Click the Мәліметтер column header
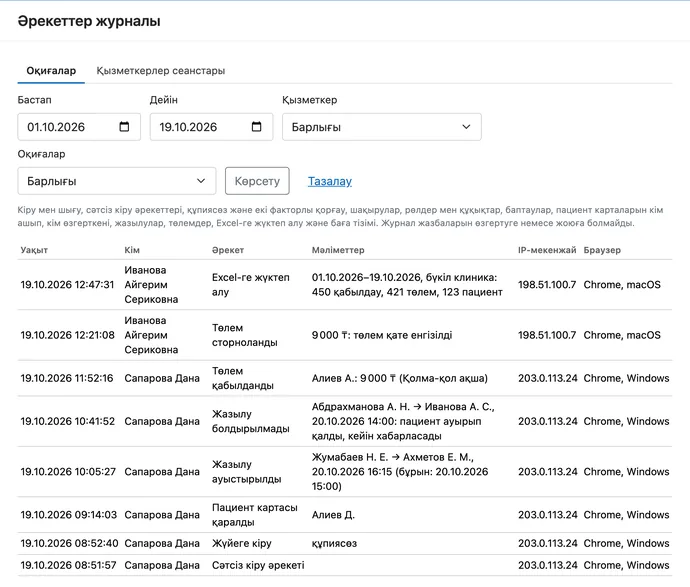 click(x=338, y=250)
